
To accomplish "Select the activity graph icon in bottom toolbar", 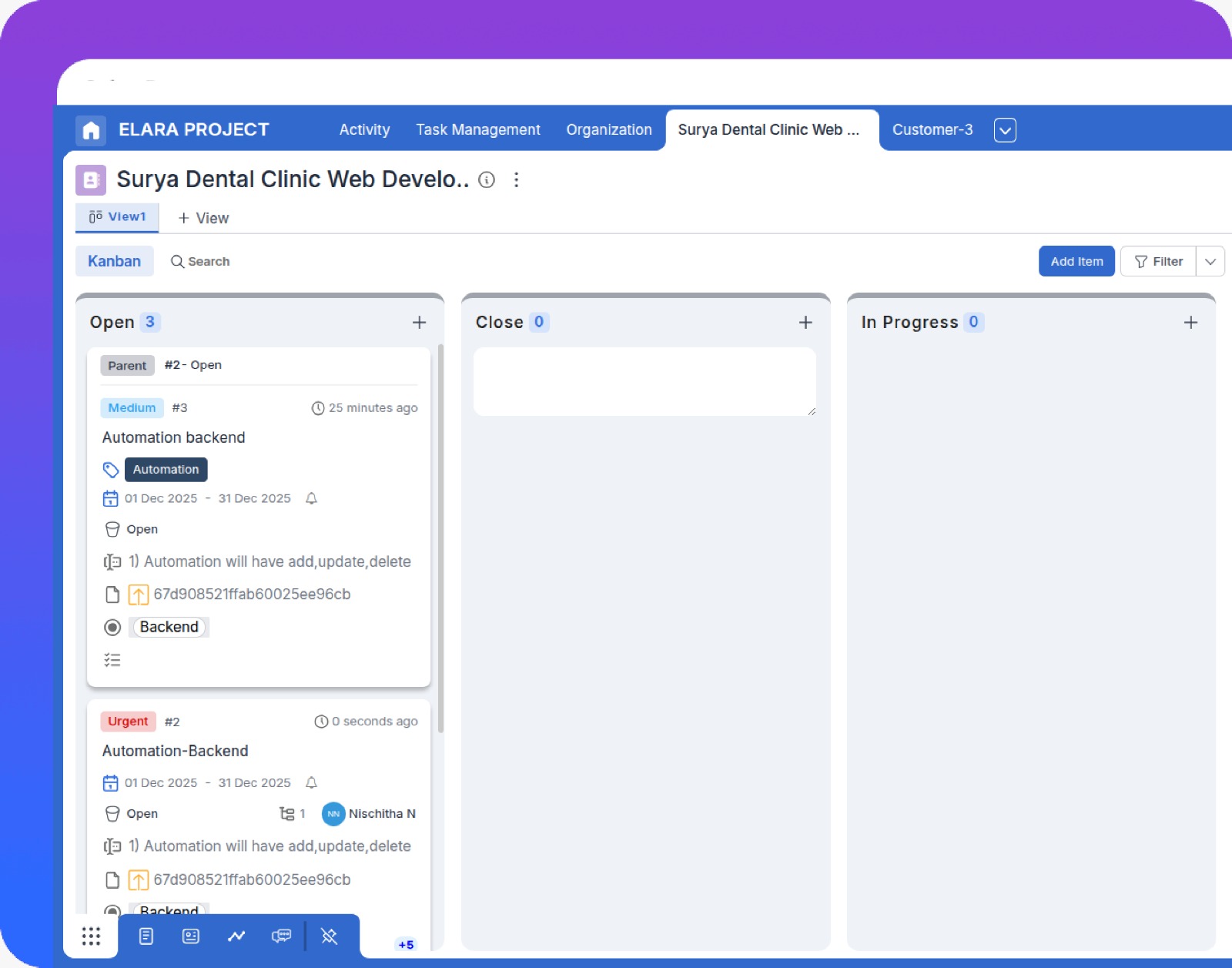I will (x=236, y=936).
